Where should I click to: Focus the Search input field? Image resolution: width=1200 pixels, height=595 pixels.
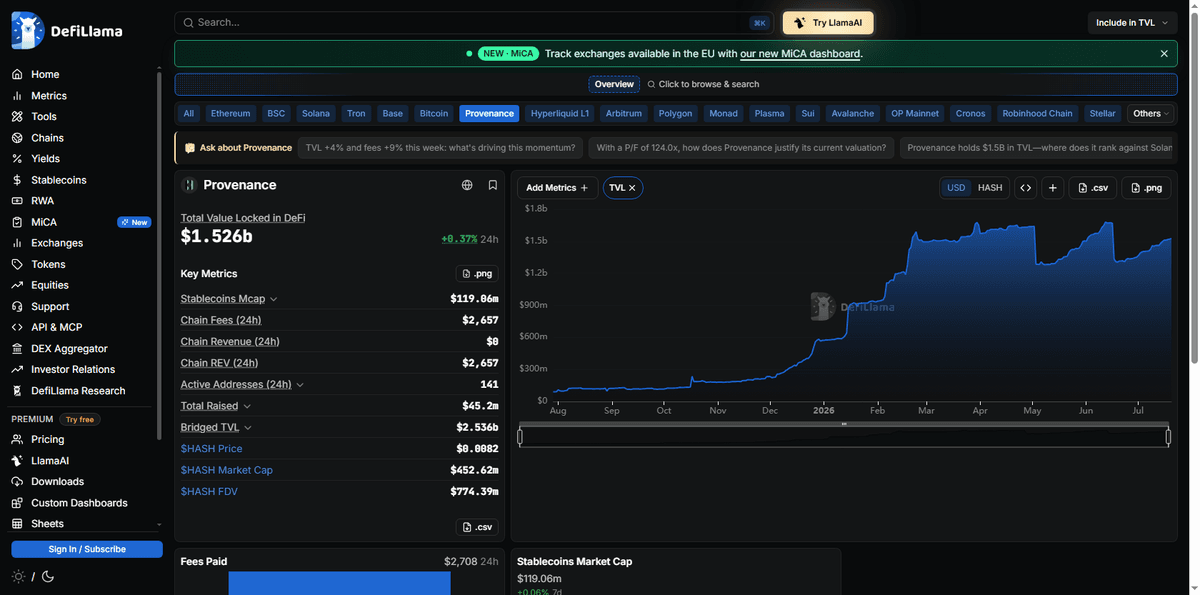coord(474,22)
